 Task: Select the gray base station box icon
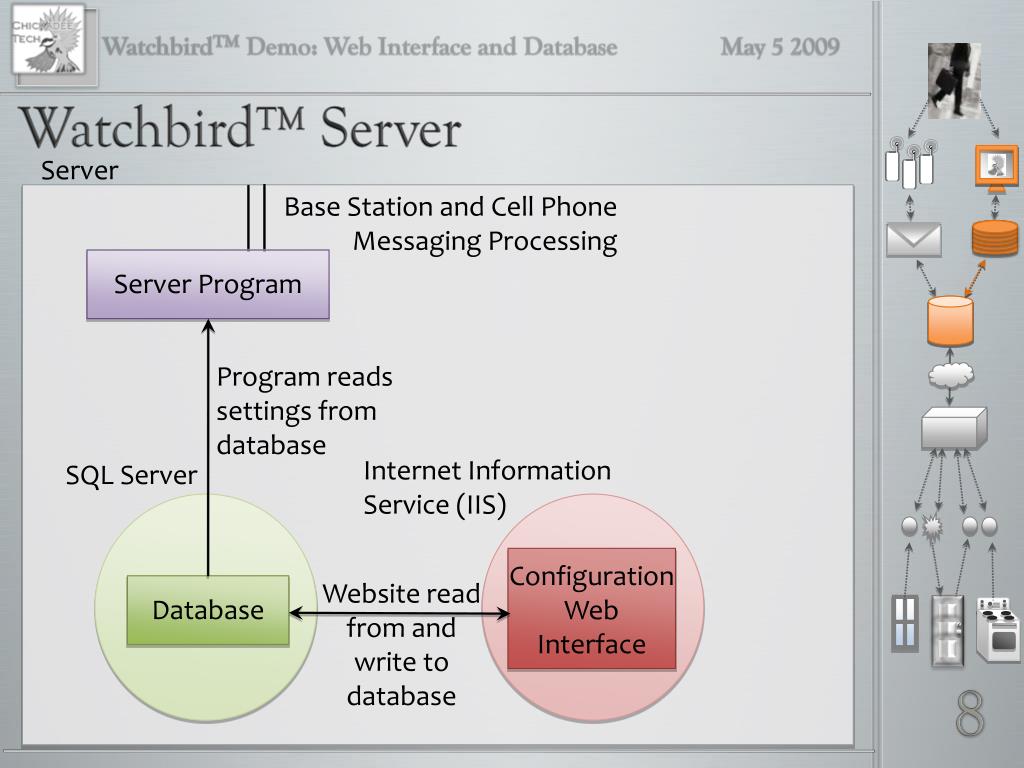click(x=953, y=428)
